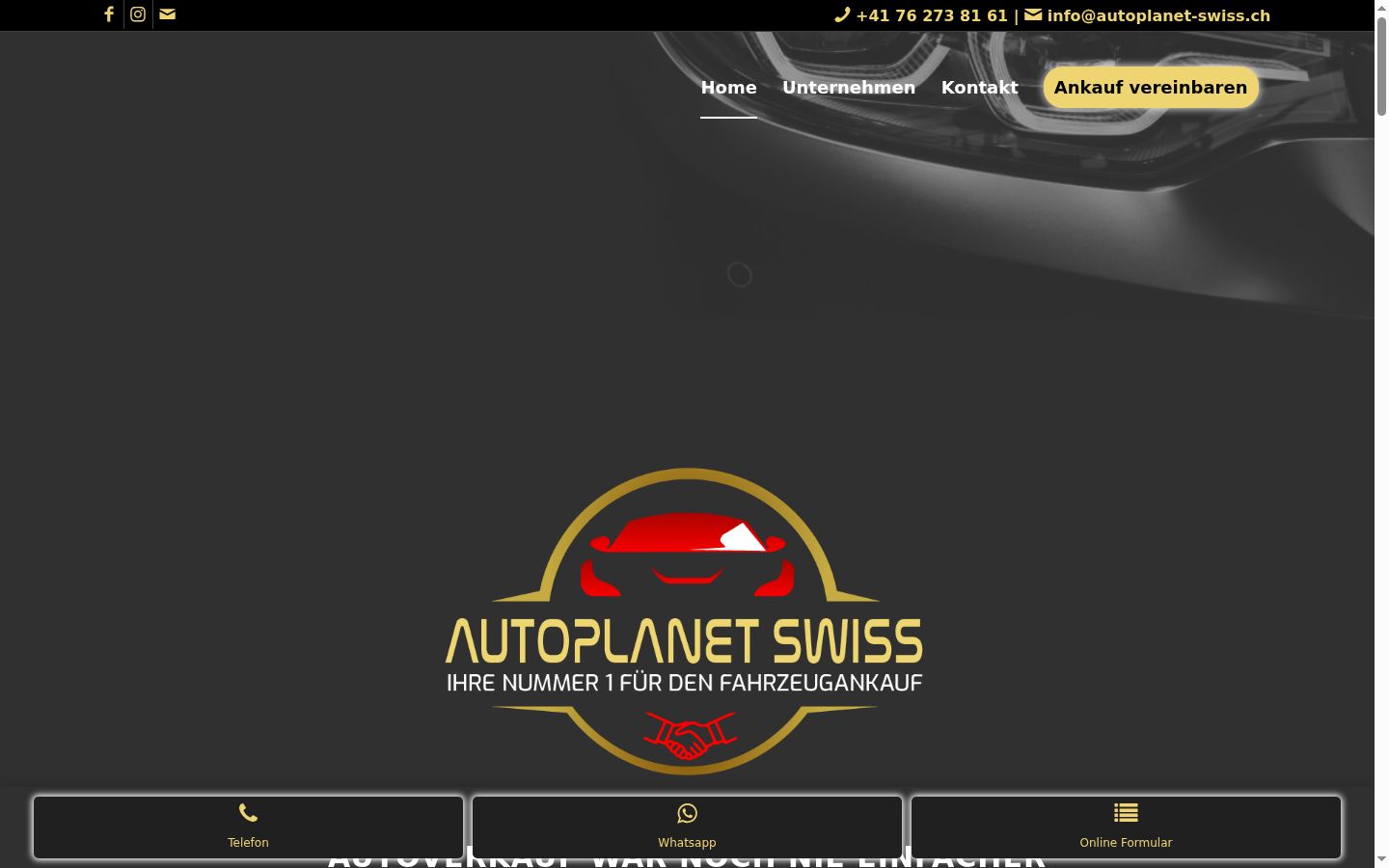Click the scrollbar up arrow

coord(1381,7)
